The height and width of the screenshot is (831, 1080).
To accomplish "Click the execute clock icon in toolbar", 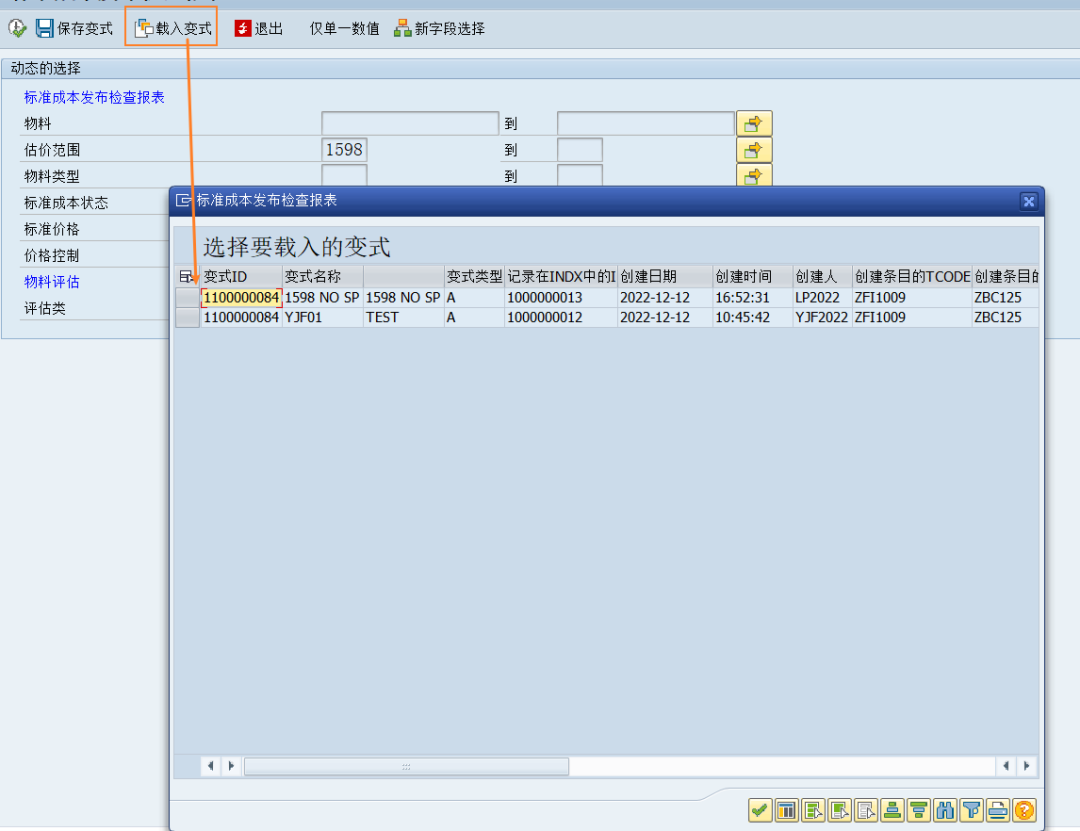I will (17, 28).
